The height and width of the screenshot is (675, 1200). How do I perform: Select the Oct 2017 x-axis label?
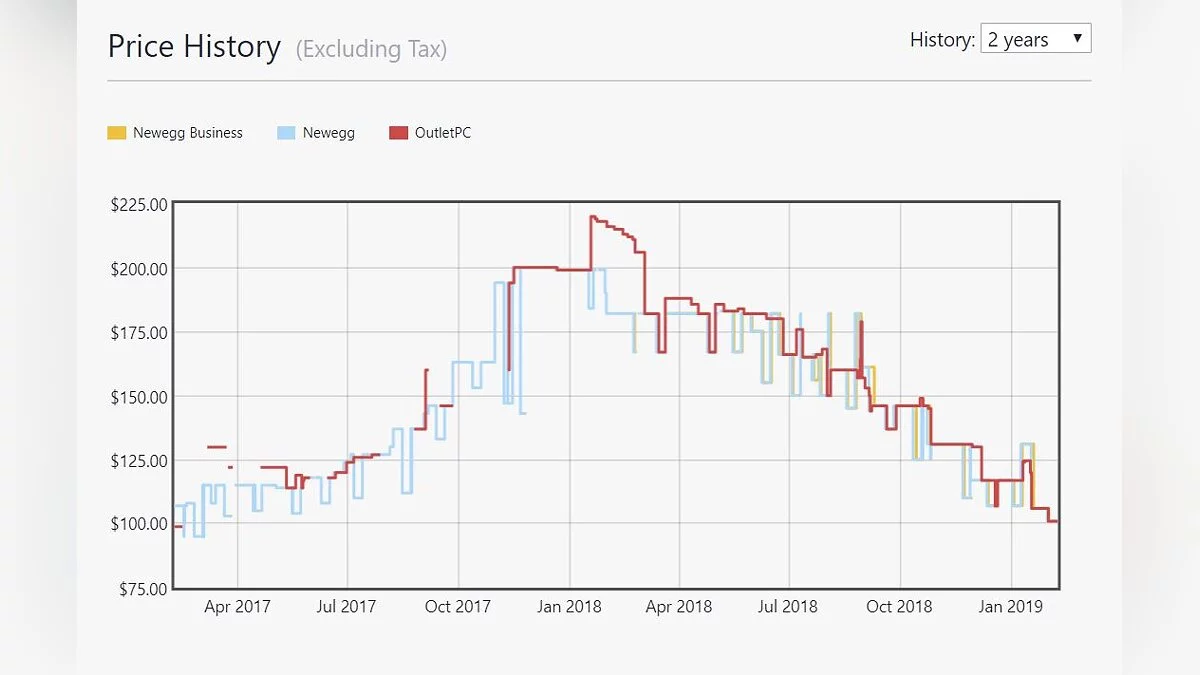point(458,607)
